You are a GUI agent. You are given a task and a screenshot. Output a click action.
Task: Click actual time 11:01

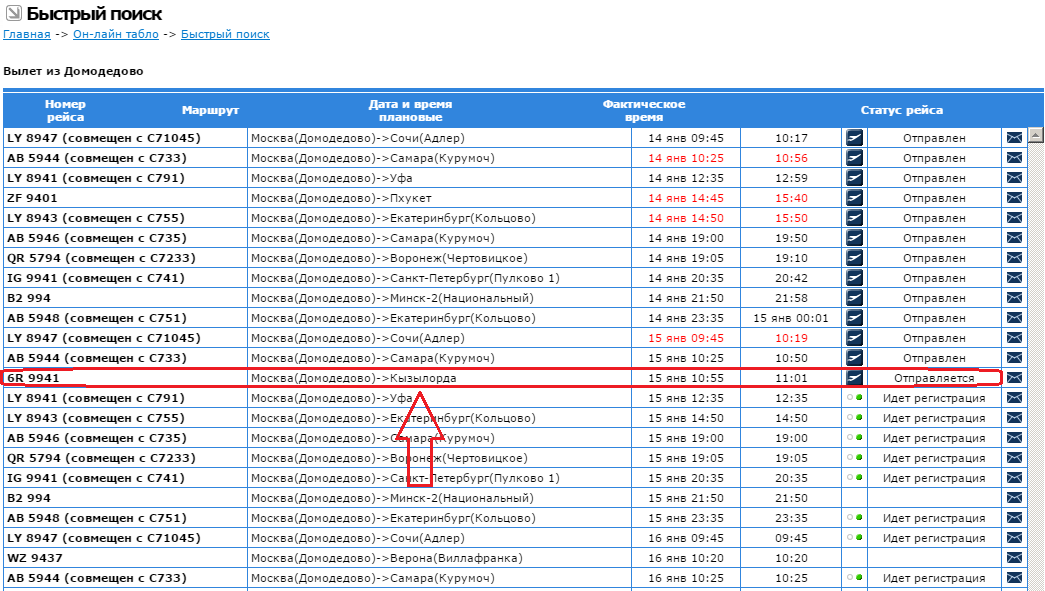(791, 378)
